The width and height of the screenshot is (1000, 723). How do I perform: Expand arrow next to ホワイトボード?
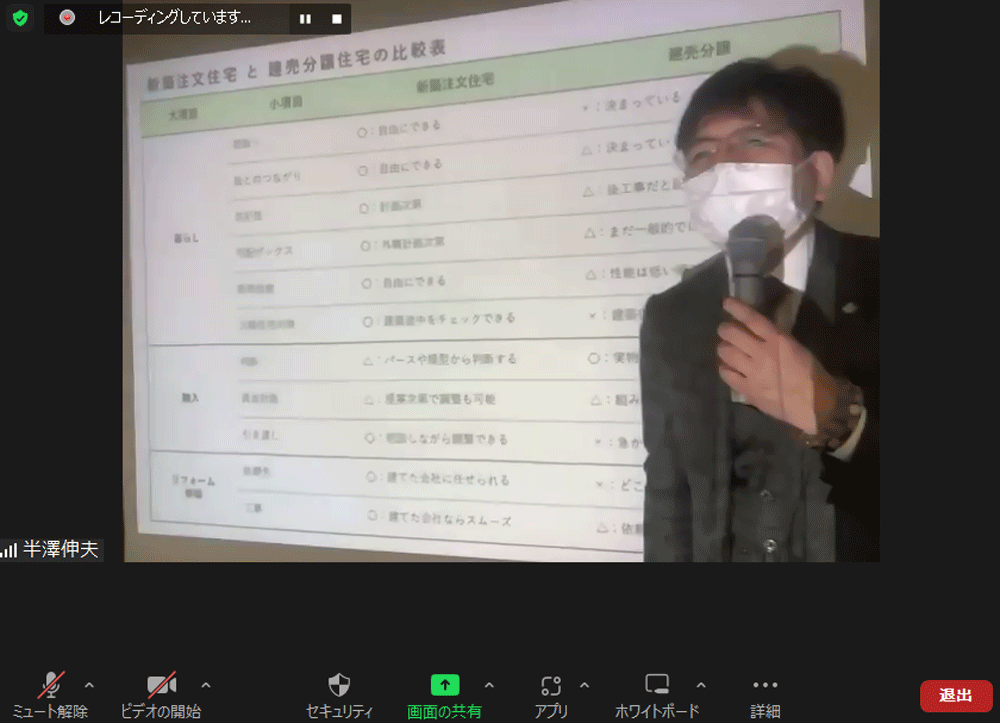coord(701,685)
